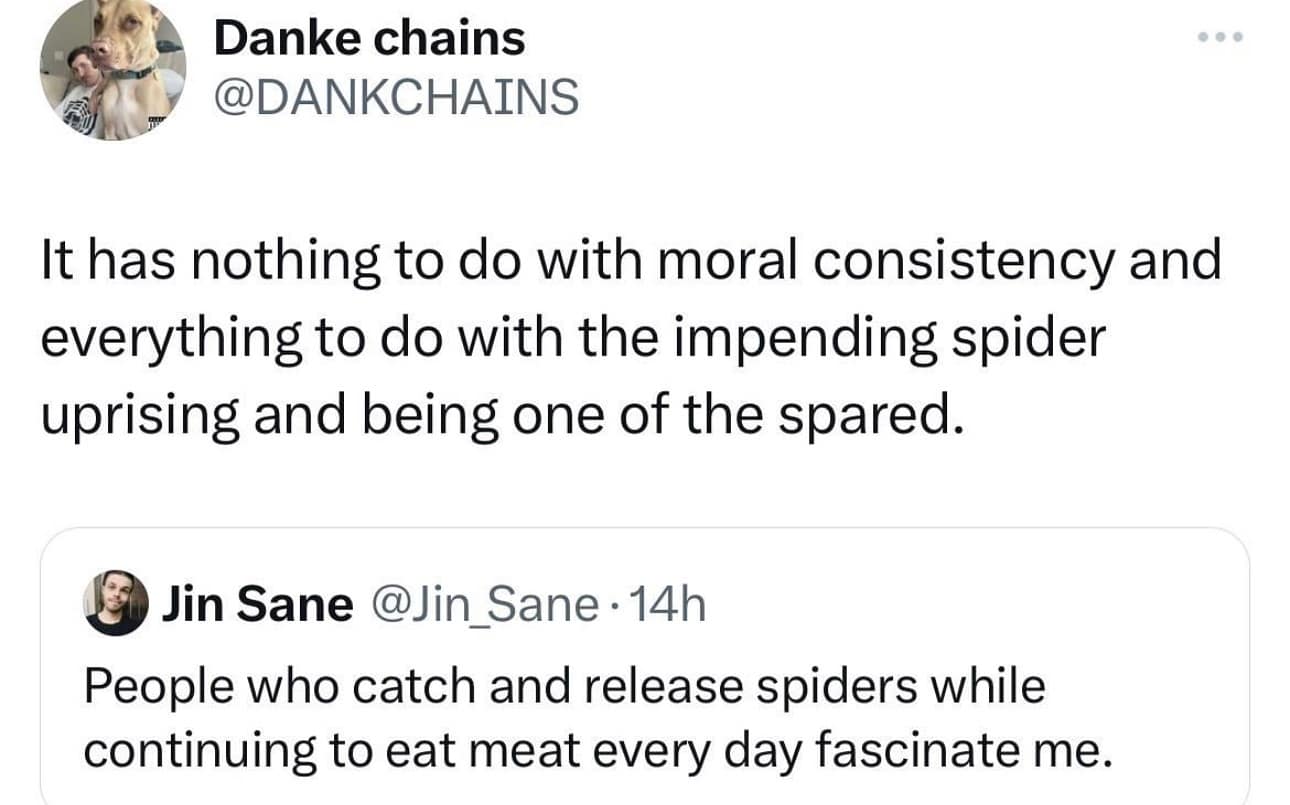The height and width of the screenshot is (805, 1290).
Task: Click empty space right of Jin Sane's timestamp
Action: pyautogui.click(x=950, y=604)
